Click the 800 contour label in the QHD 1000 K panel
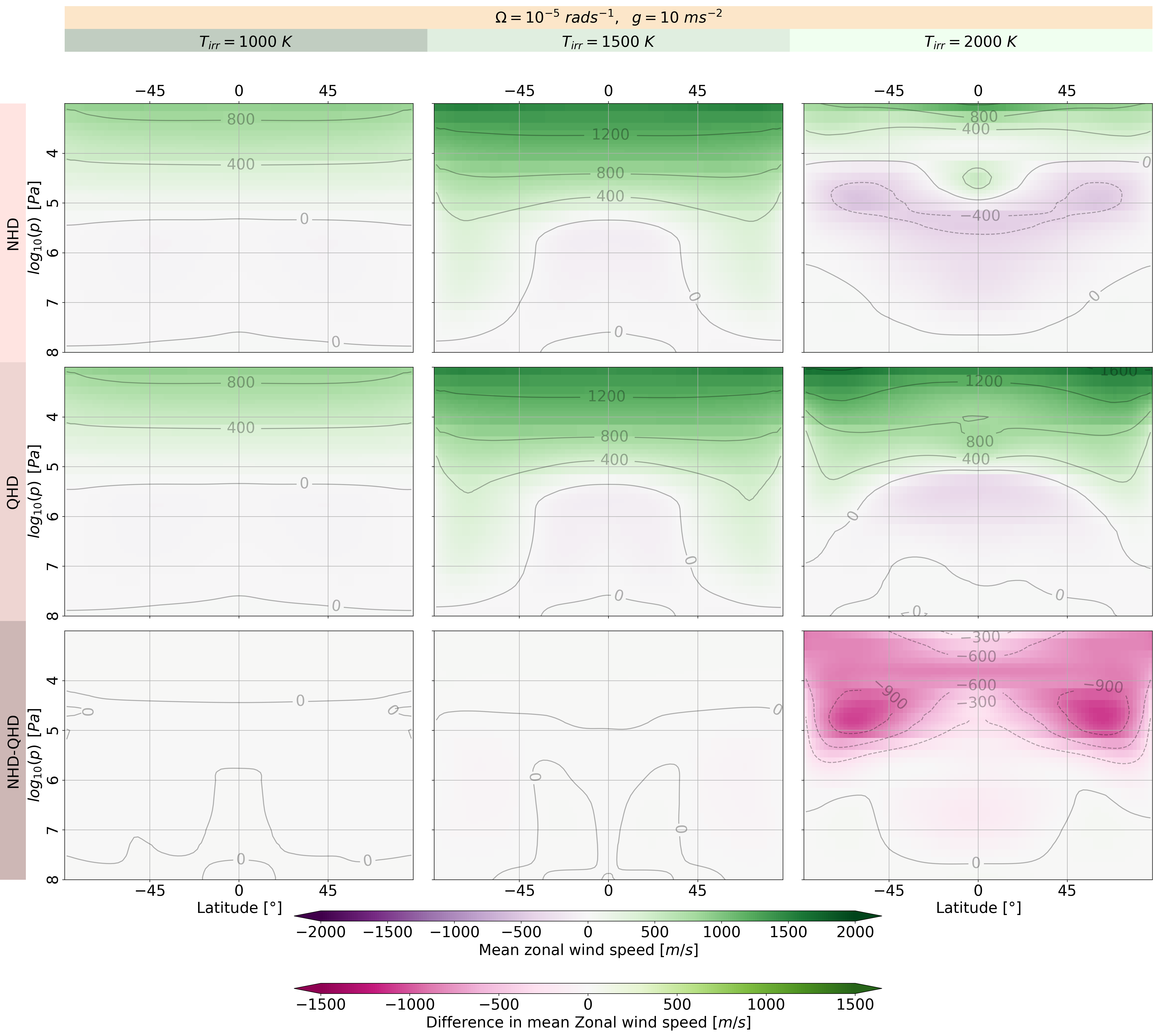 point(241,382)
